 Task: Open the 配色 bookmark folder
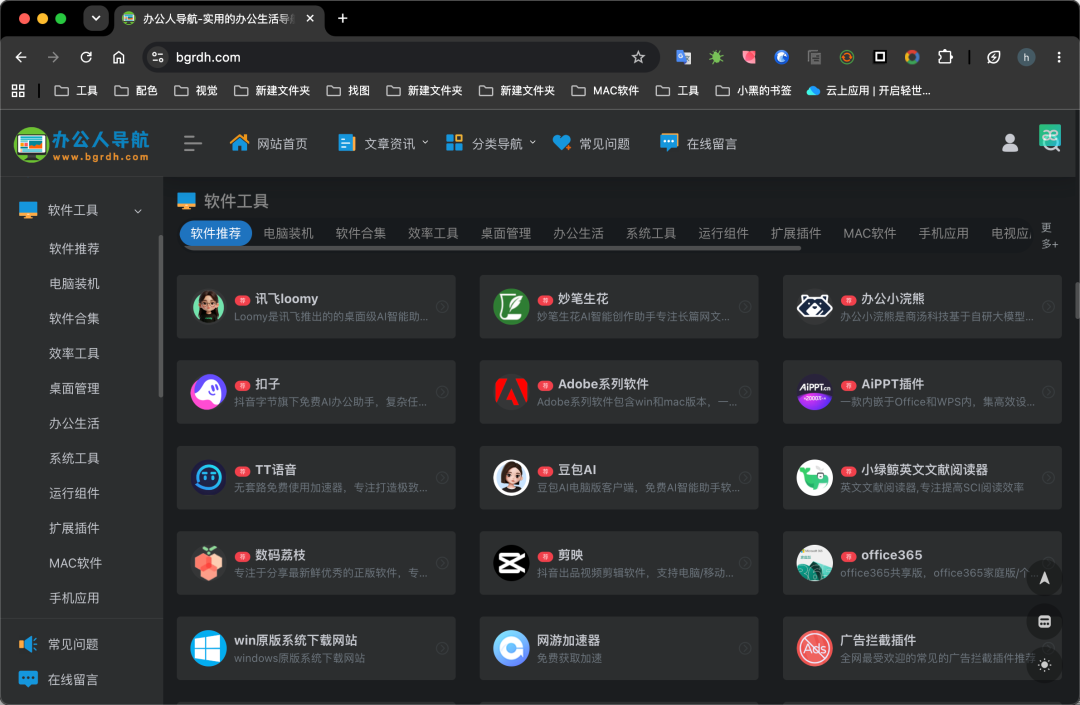(x=136, y=91)
